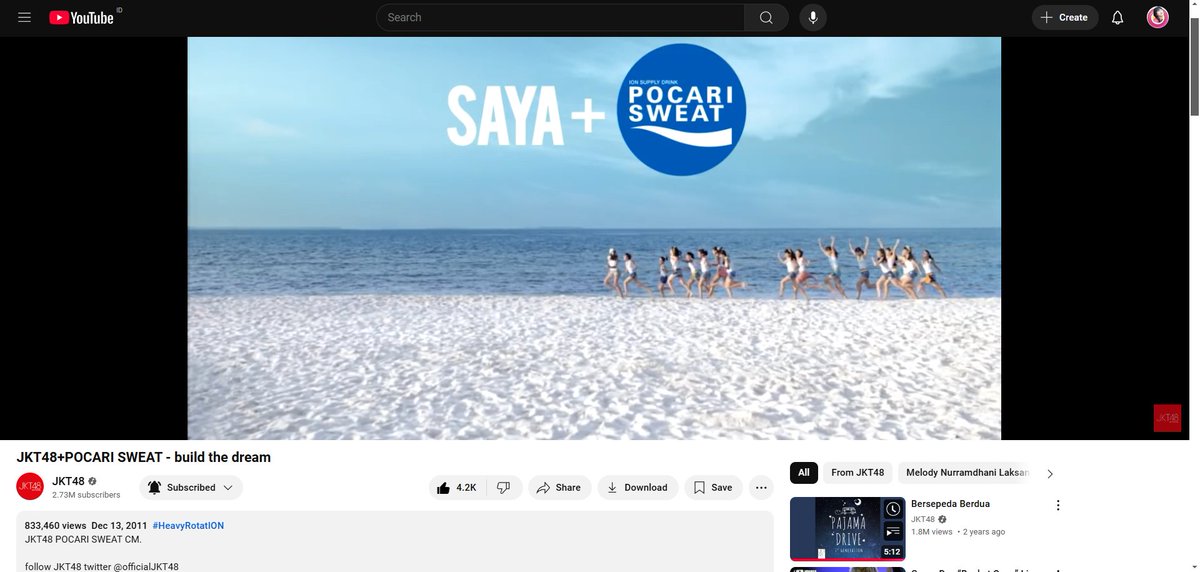Download the video

[x=638, y=488]
